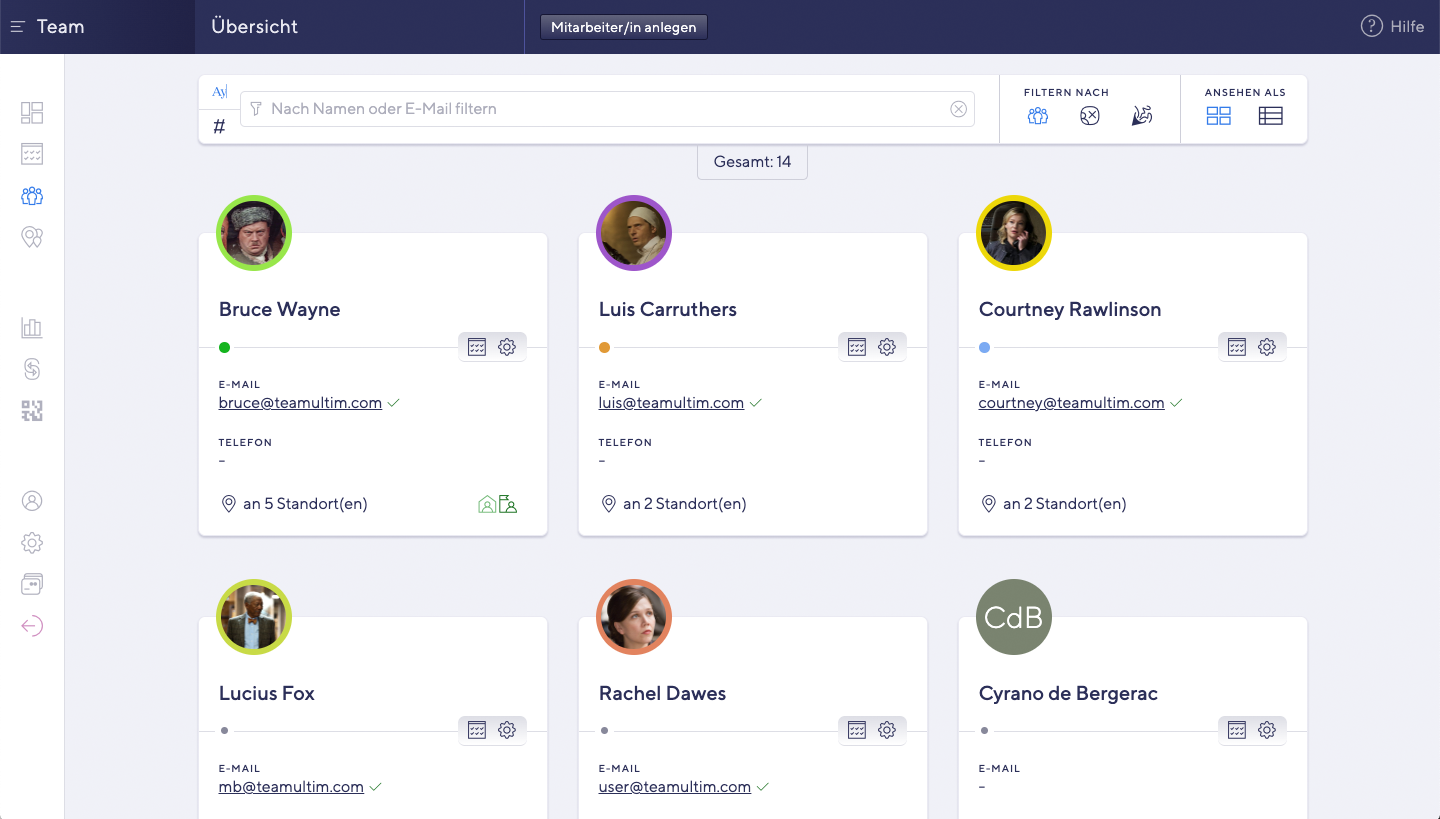Open the user profile icon in the sidebar
The height and width of the screenshot is (819, 1440).
coord(32,501)
